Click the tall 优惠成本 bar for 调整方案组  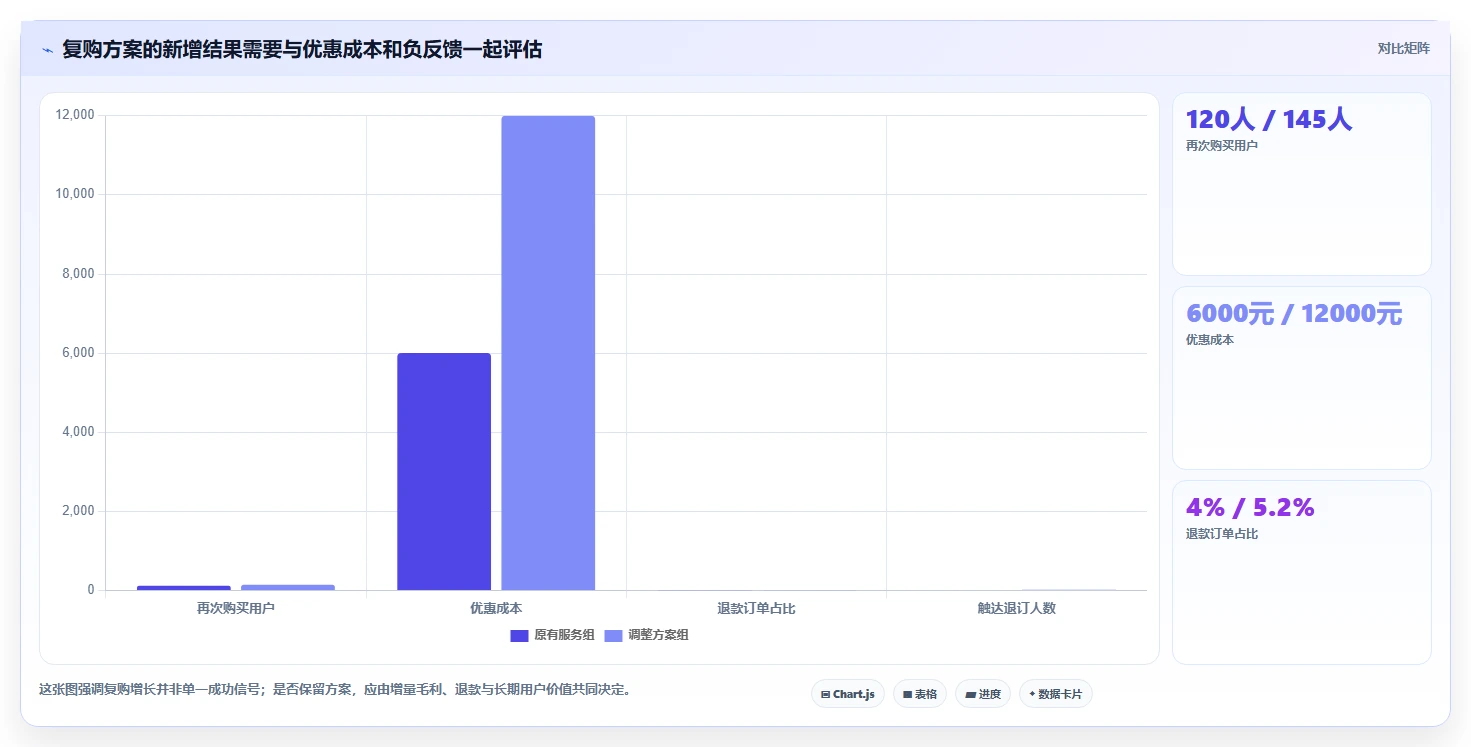548,353
